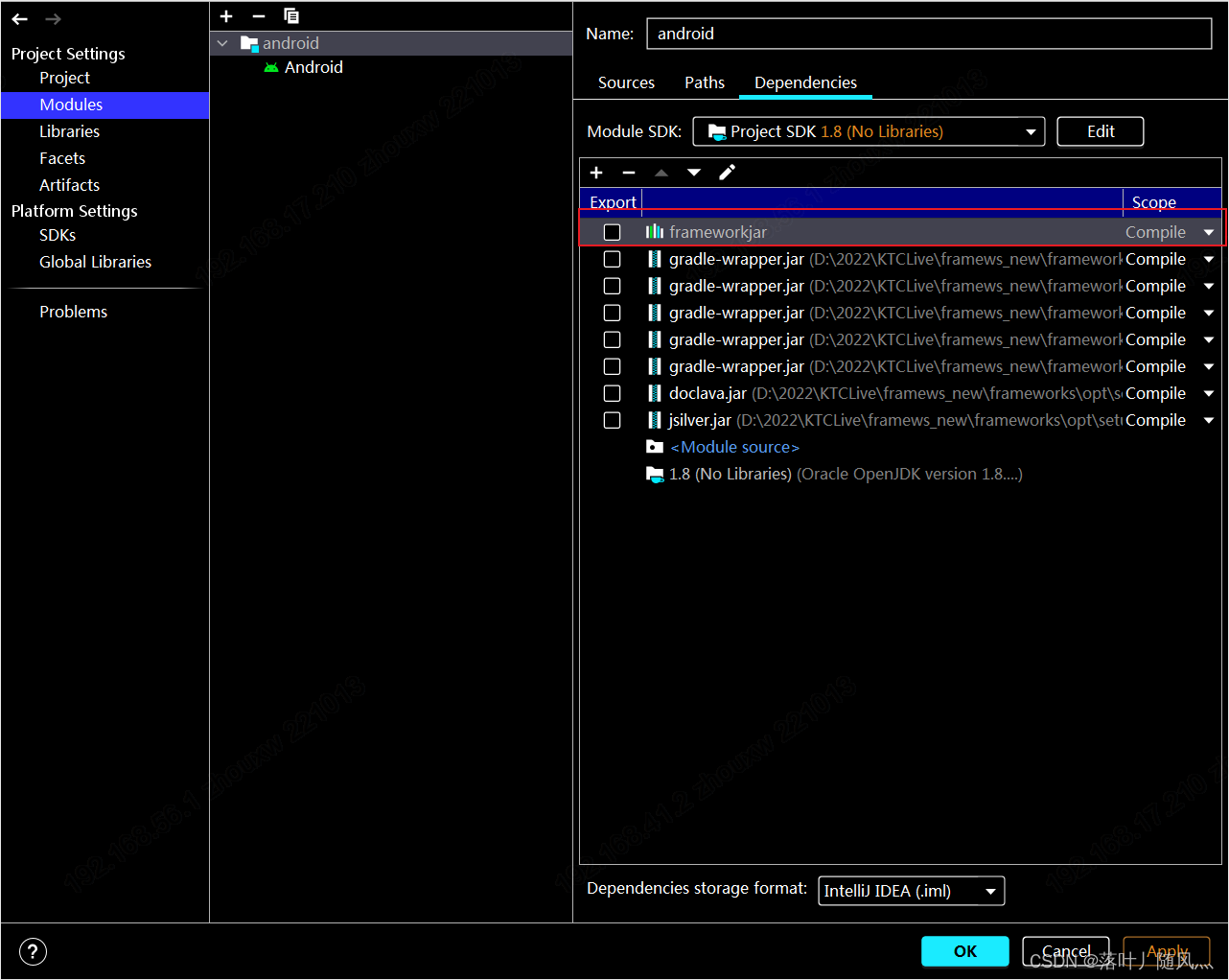Select the 1.8 (No Libraries) JDK entry
Viewport: 1229px width, 980px height.
coord(901,474)
